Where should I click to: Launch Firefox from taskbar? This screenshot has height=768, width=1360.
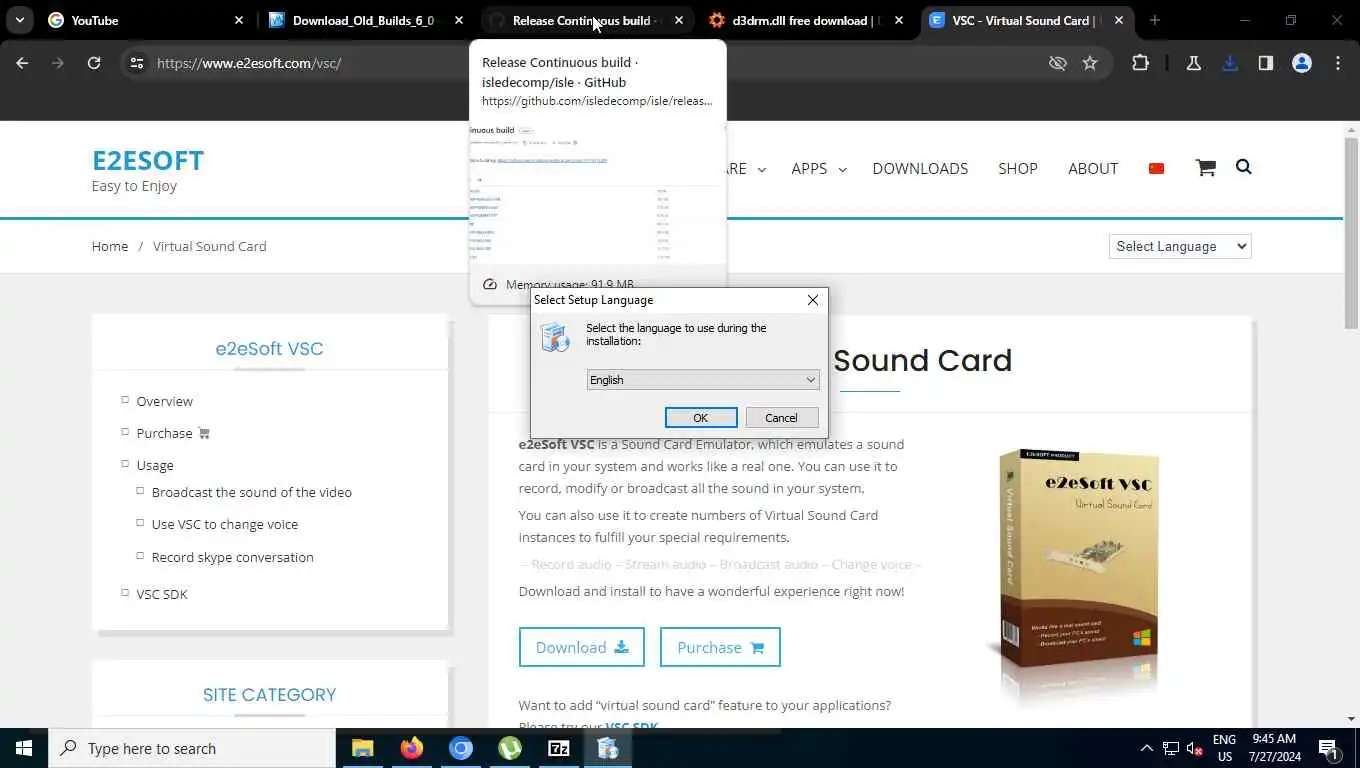(411, 748)
